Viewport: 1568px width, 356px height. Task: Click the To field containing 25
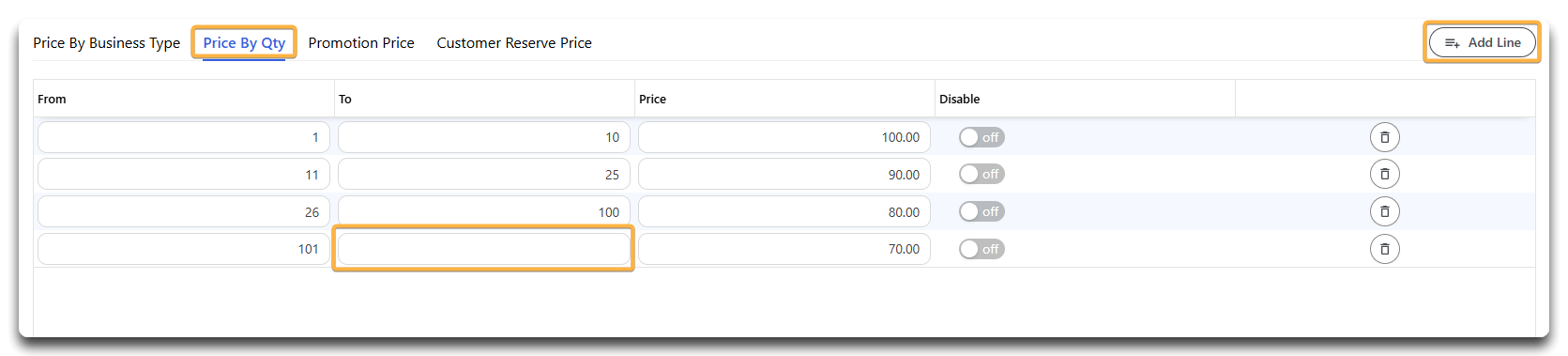[x=483, y=174]
